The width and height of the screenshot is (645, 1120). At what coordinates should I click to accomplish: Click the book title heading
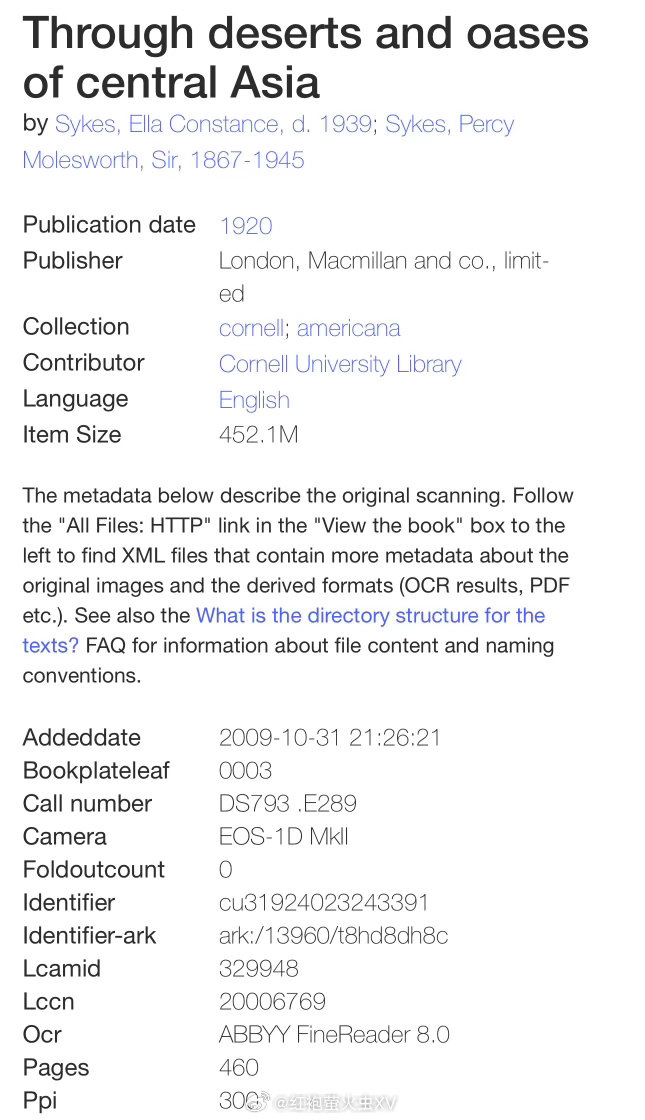pyautogui.click(x=306, y=57)
